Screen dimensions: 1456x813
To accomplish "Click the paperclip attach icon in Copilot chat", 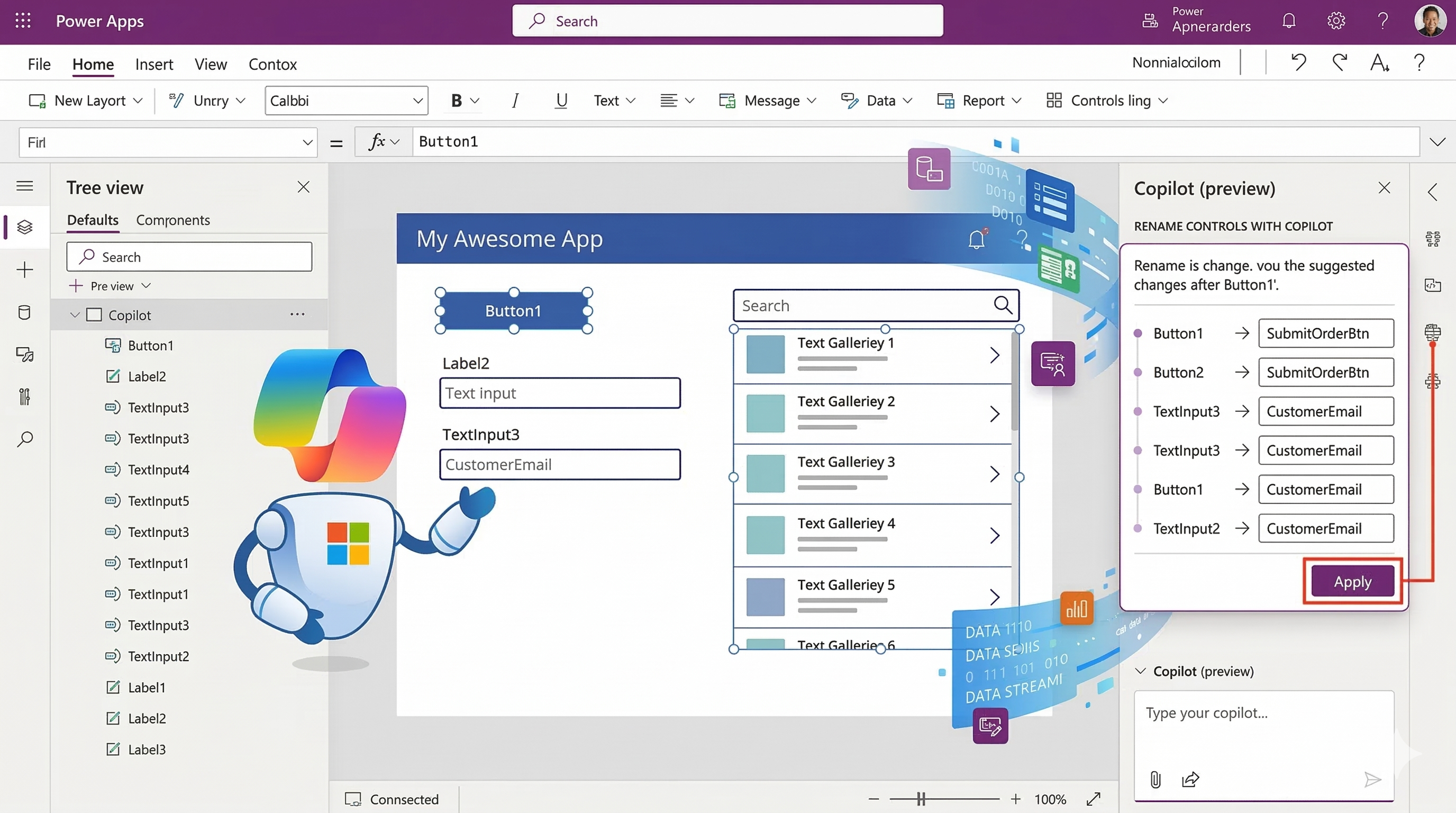I will pos(1155,780).
